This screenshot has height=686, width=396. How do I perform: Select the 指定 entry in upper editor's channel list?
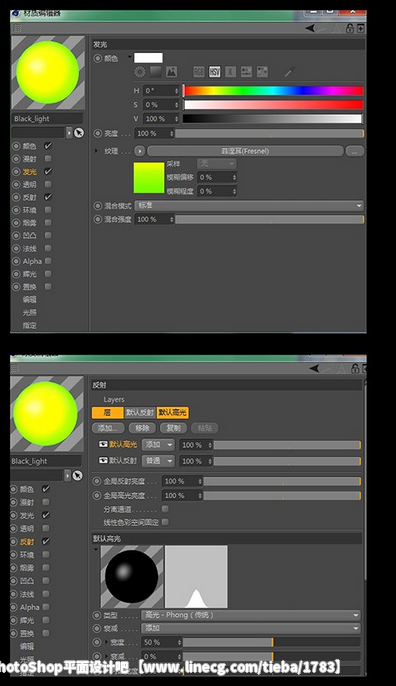tap(29, 325)
